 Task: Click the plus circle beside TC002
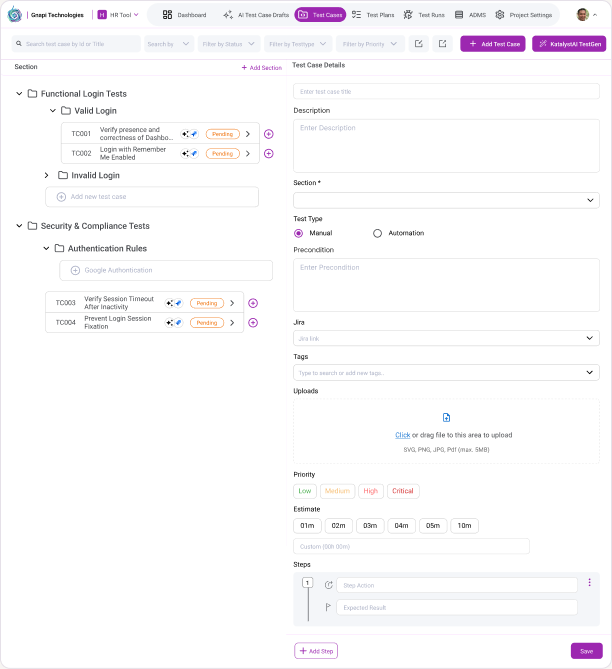click(268, 154)
